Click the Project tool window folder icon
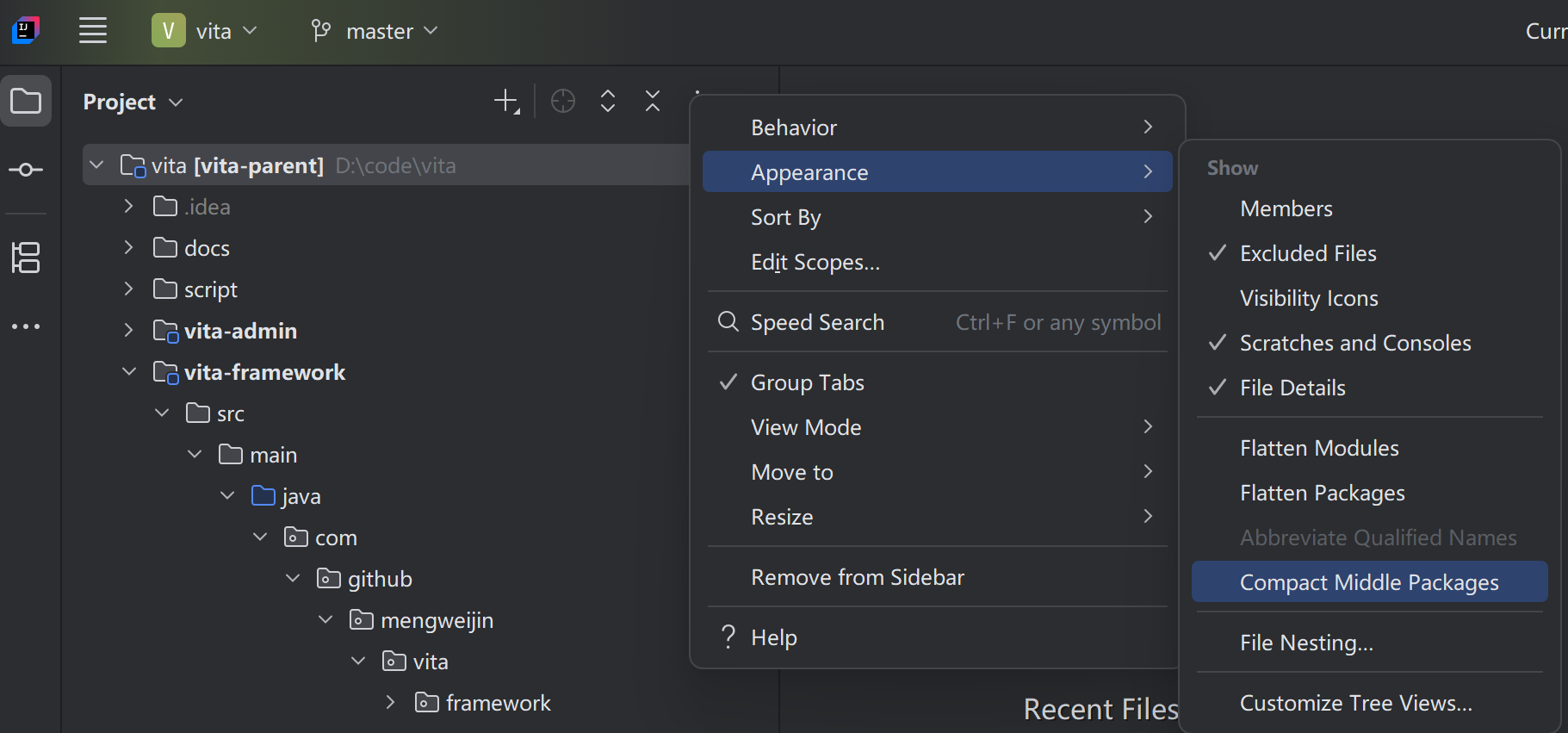 pyautogui.click(x=26, y=102)
